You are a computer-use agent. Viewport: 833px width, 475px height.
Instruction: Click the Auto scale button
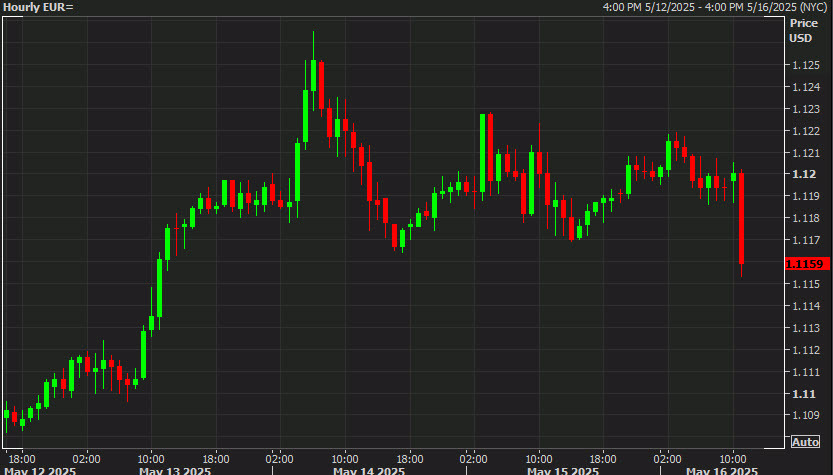tap(805, 442)
